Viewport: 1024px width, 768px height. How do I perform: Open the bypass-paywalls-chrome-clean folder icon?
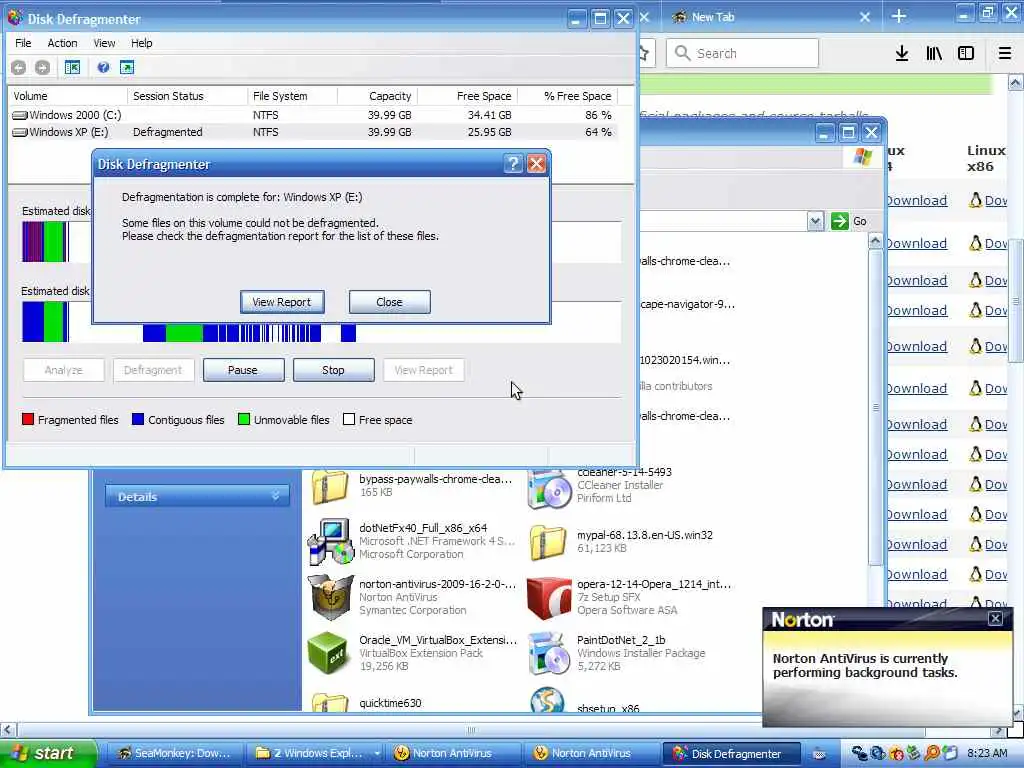(x=330, y=487)
